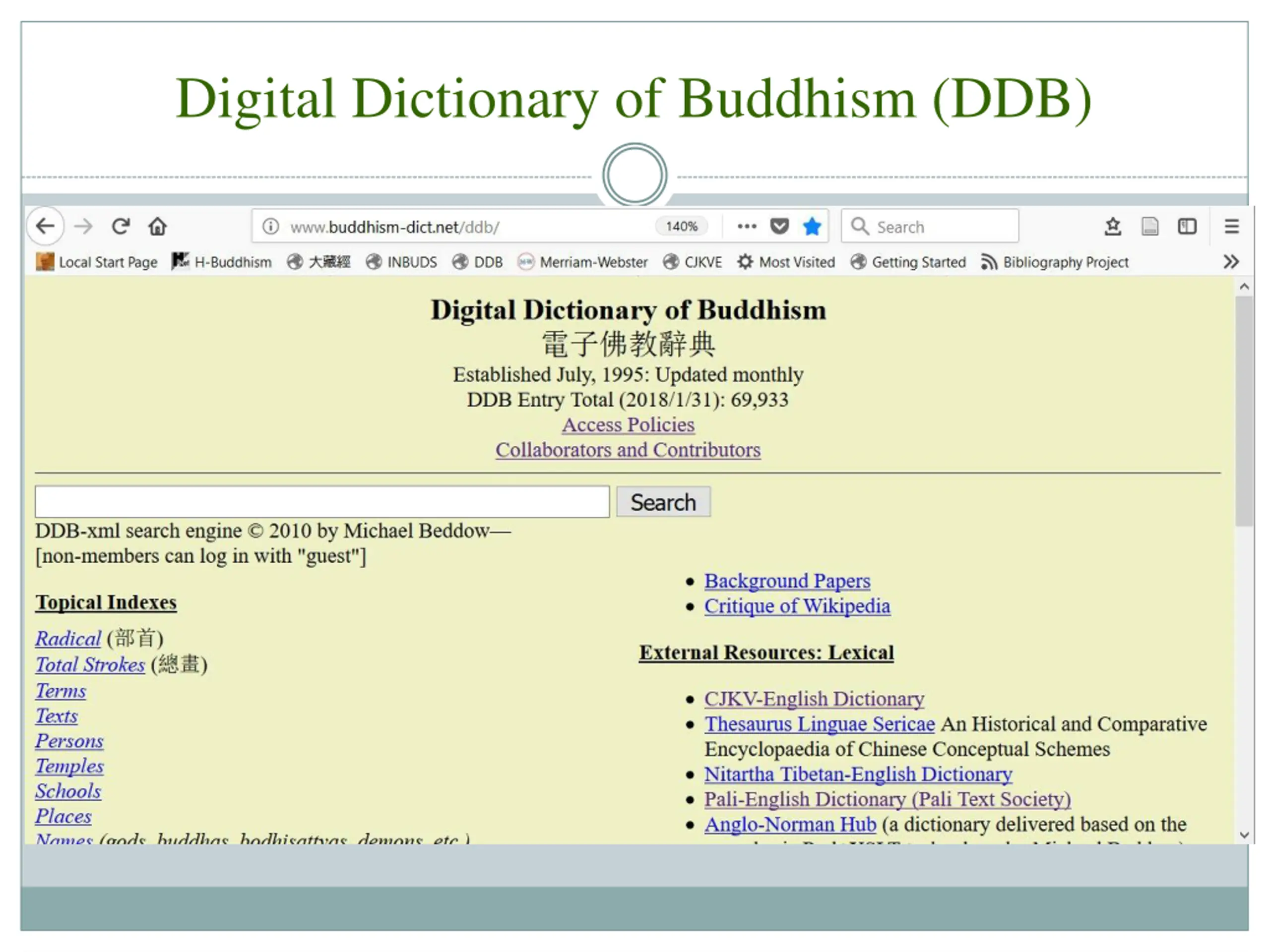Show site information icon in address bar
Viewport: 1270px width, 952px height.
click(270, 227)
